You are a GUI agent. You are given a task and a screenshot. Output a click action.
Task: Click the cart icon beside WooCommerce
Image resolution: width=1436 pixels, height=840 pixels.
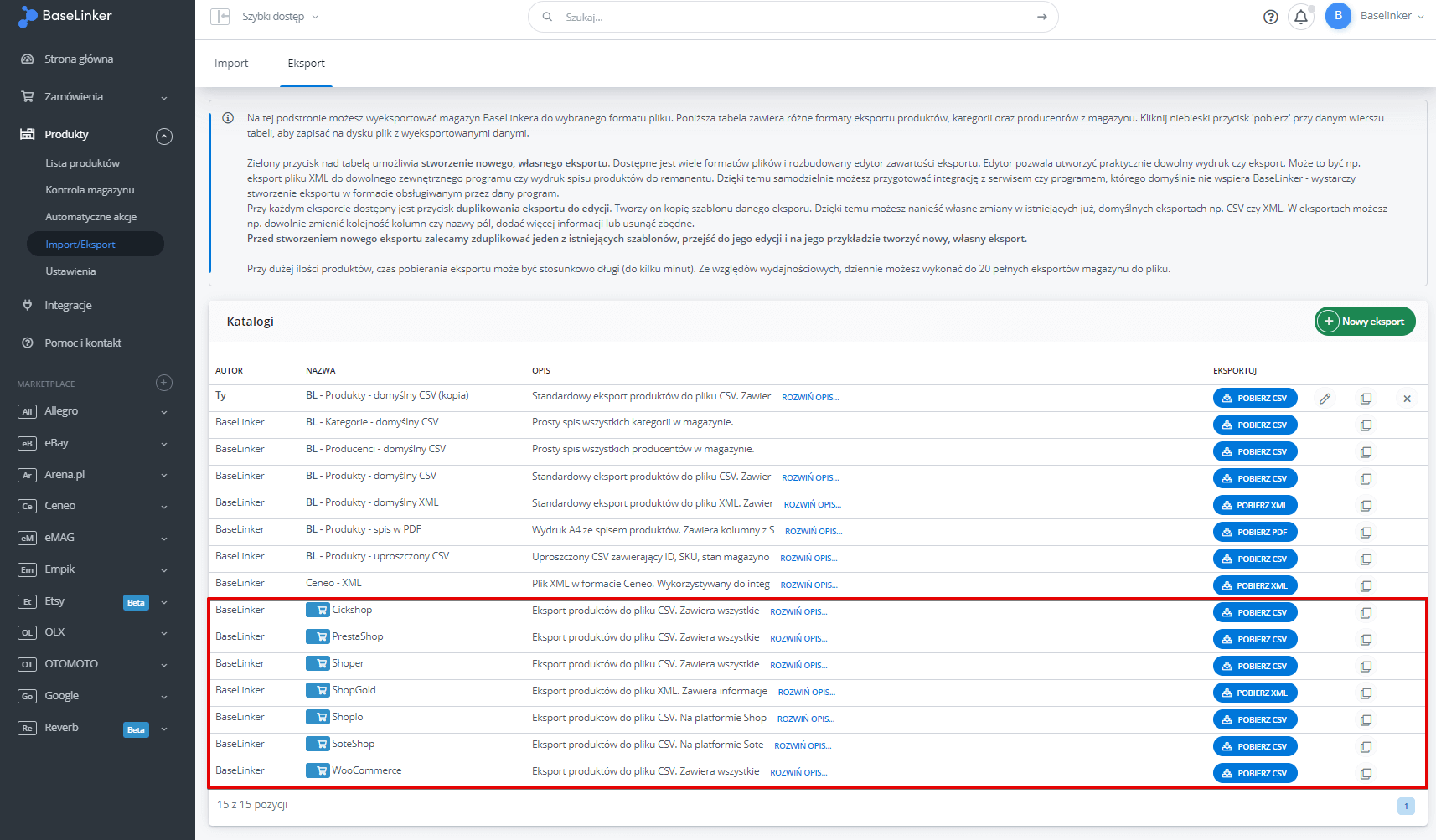318,770
